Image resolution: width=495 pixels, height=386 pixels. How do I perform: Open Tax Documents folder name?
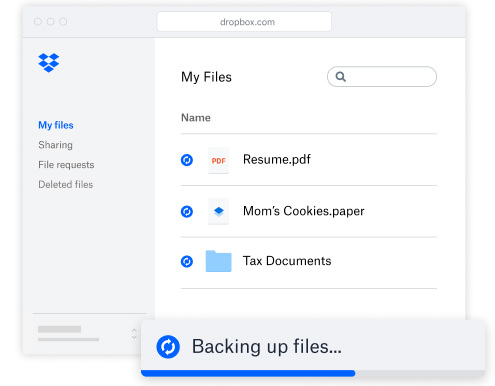coord(287,261)
